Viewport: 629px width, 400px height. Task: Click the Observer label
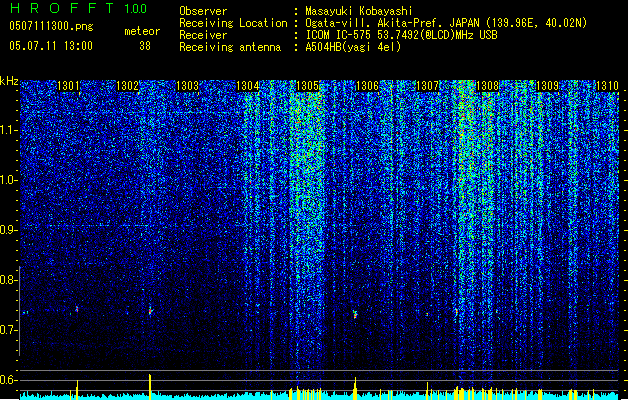coord(203,11)
